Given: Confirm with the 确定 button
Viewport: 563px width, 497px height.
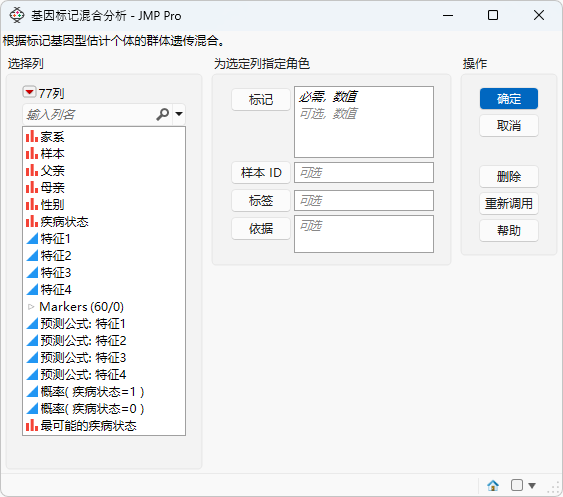Looking at the screenshot, I should (x=509, y=98).
